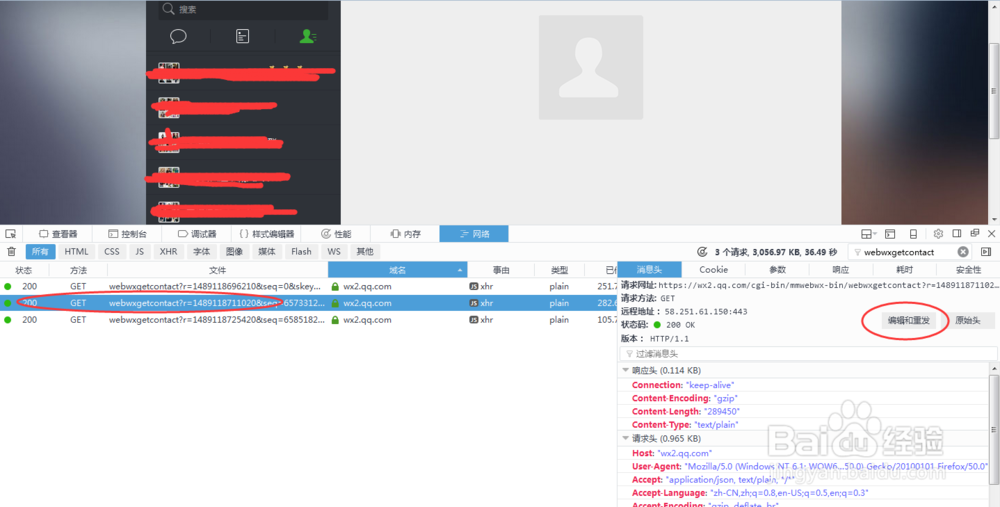The height and width of the screenshot is (507, 1000).
Task: Open the 内存 memory tab
Action: coord(406,234)
